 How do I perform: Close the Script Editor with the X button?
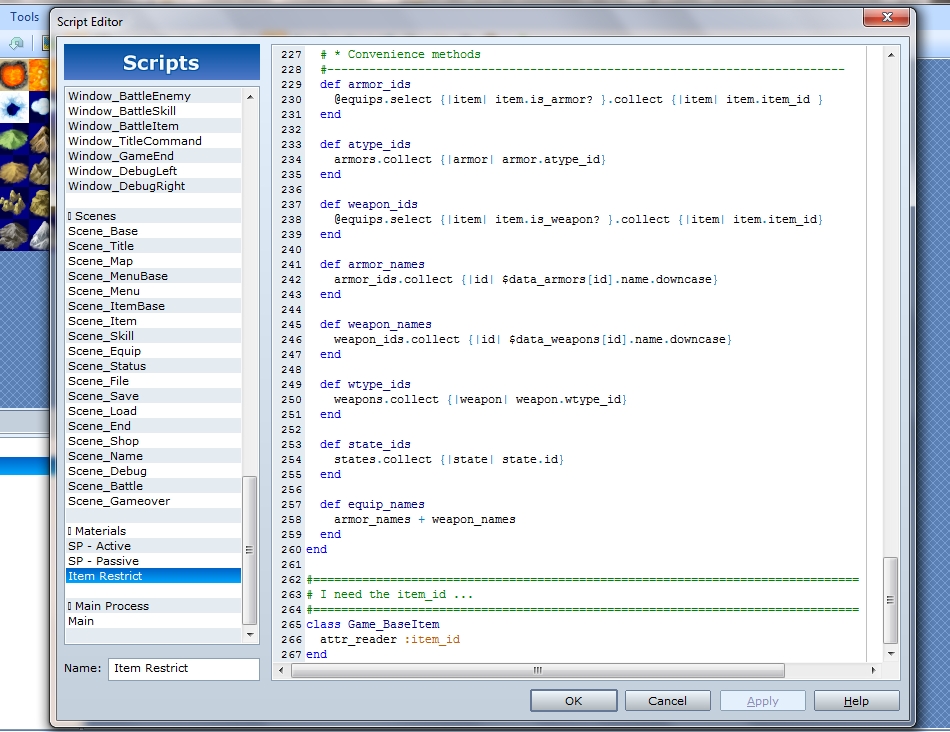pos(886,16)
